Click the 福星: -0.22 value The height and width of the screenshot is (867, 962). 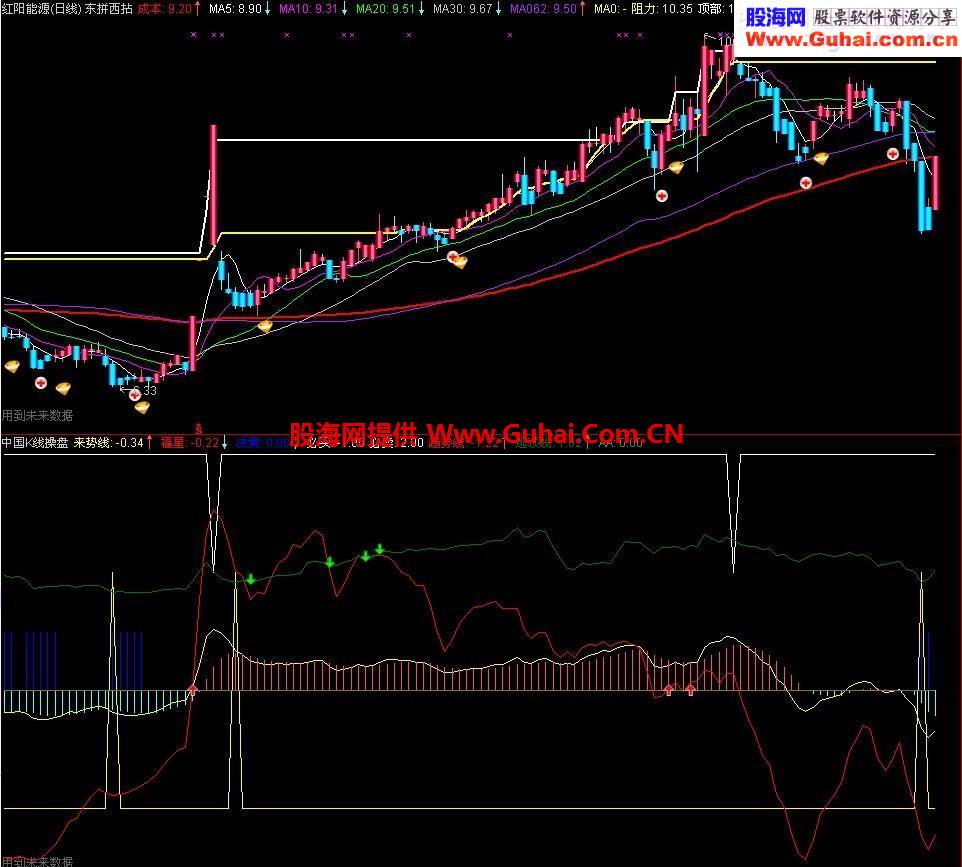[190, 442]
